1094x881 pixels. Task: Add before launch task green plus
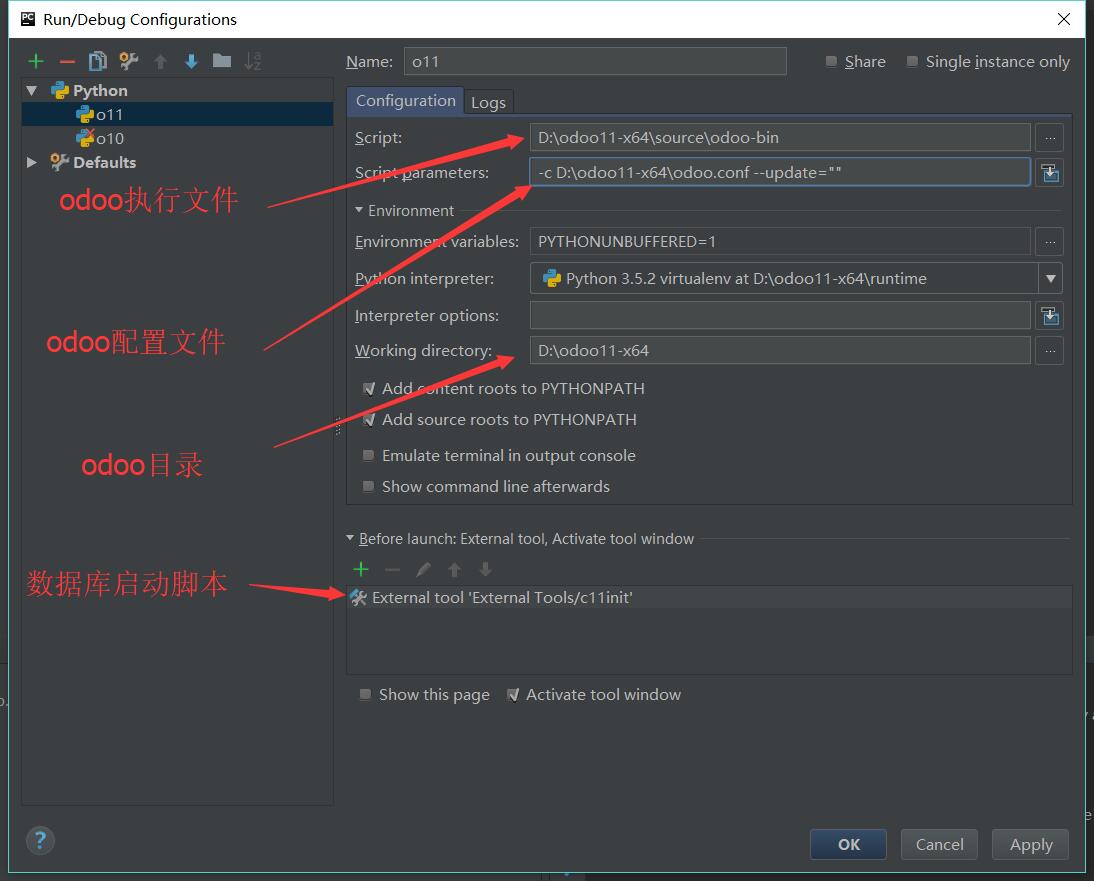click(361, 569)
